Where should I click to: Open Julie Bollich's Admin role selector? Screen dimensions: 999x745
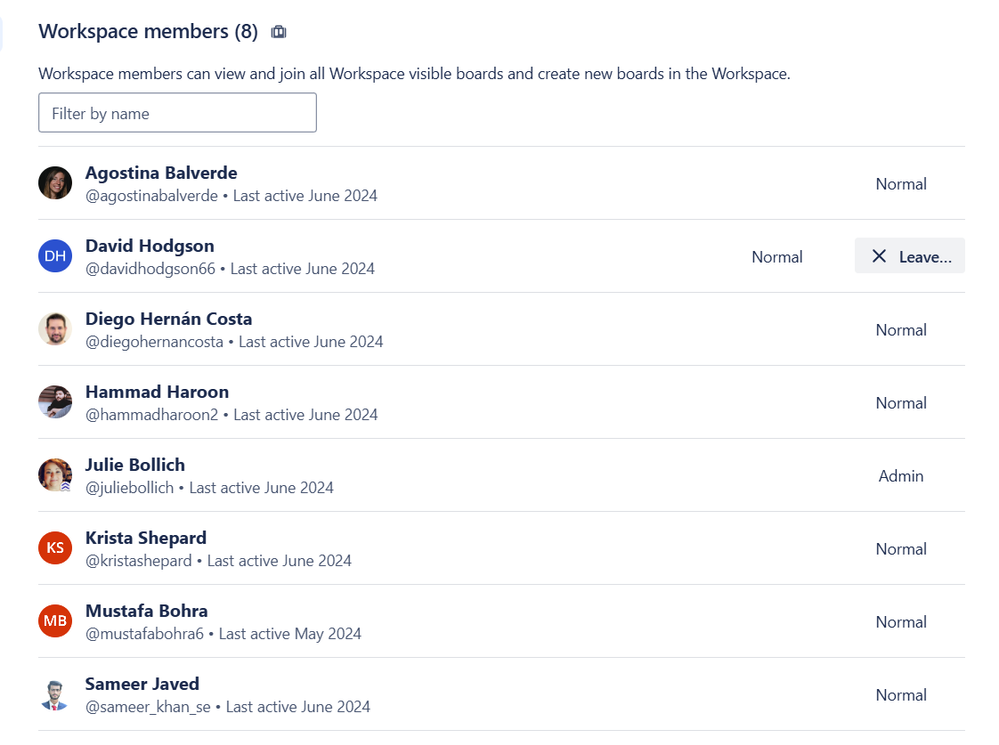point(901,476)
